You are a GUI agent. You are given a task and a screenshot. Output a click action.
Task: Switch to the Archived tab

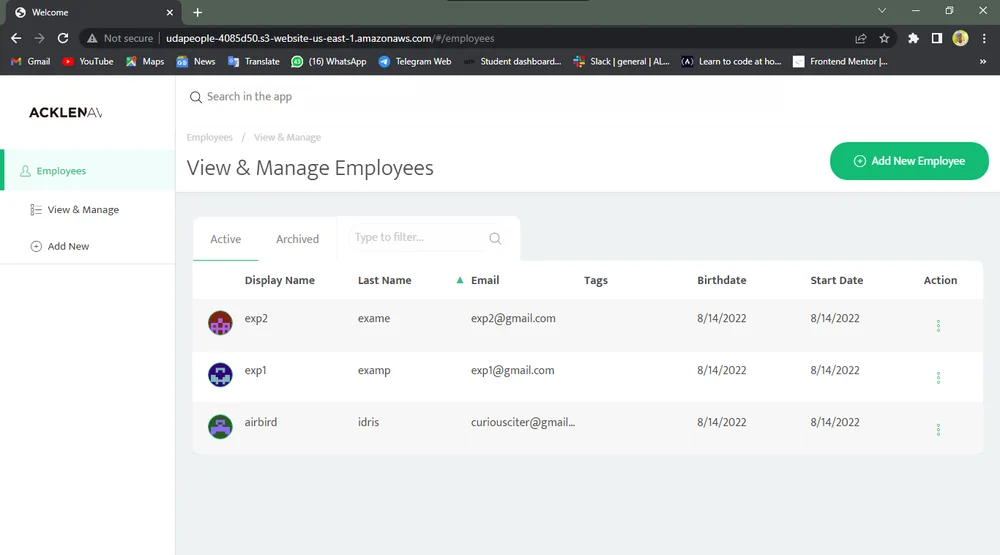(x=297, y=239)
